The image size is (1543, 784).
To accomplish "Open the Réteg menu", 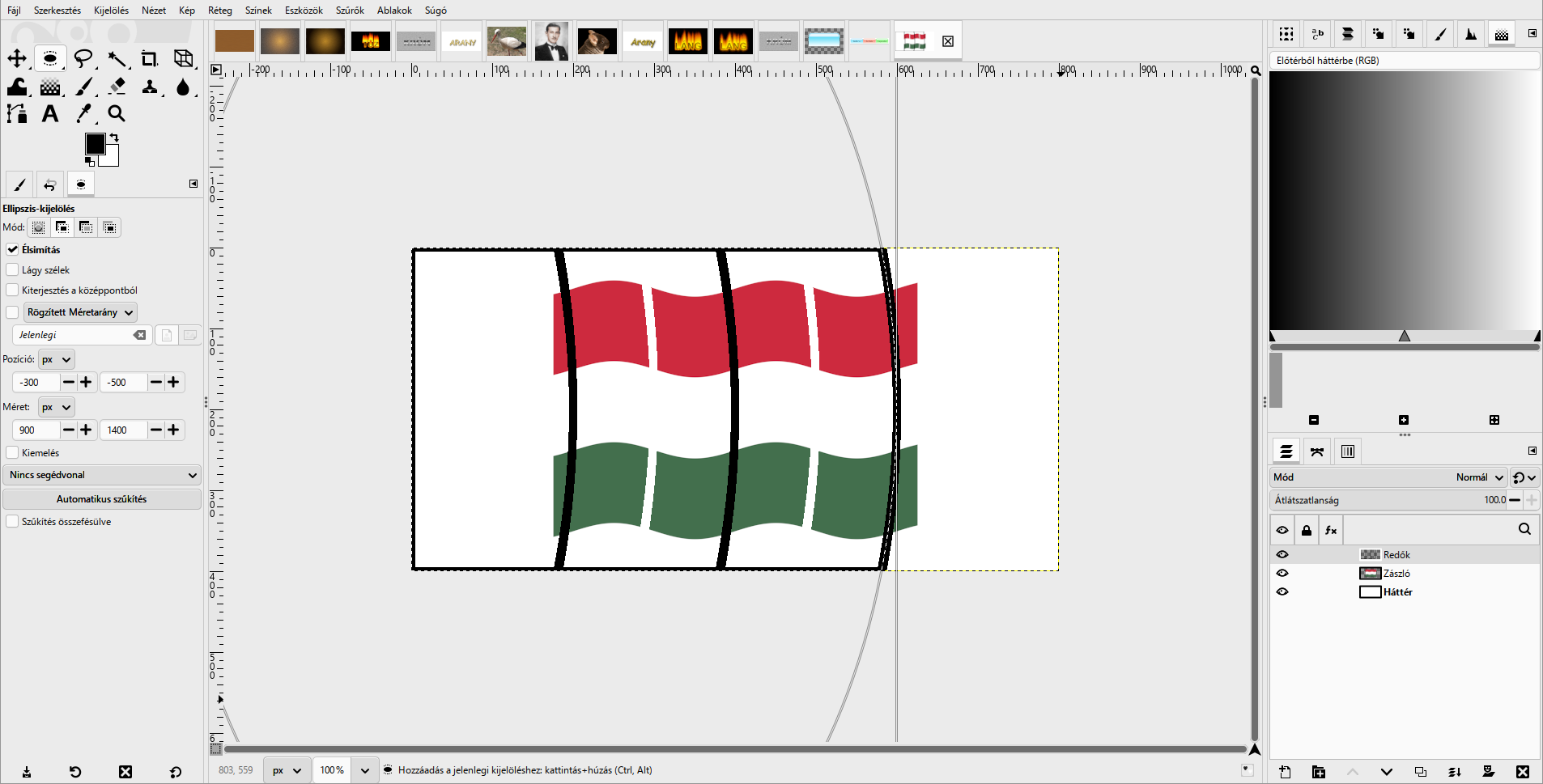I will (219, 11).
